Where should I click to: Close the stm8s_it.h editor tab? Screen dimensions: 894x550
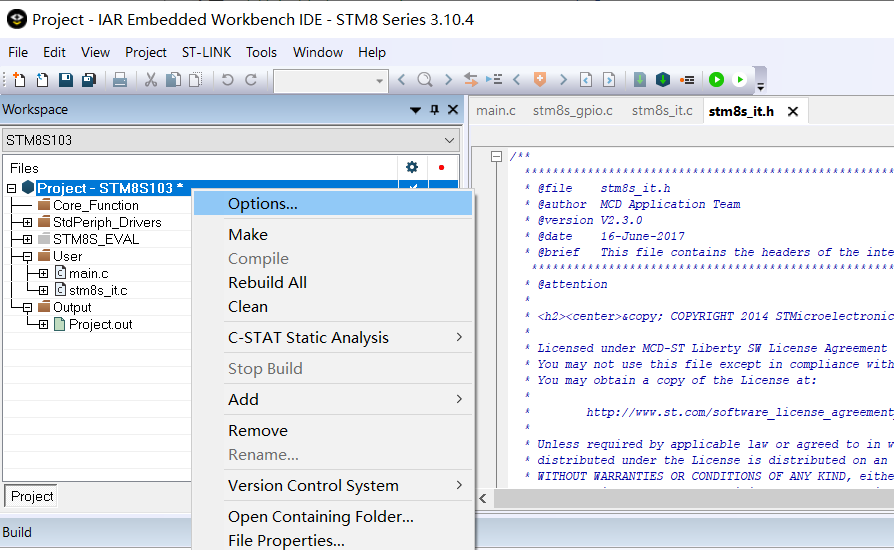click(793, 112)
